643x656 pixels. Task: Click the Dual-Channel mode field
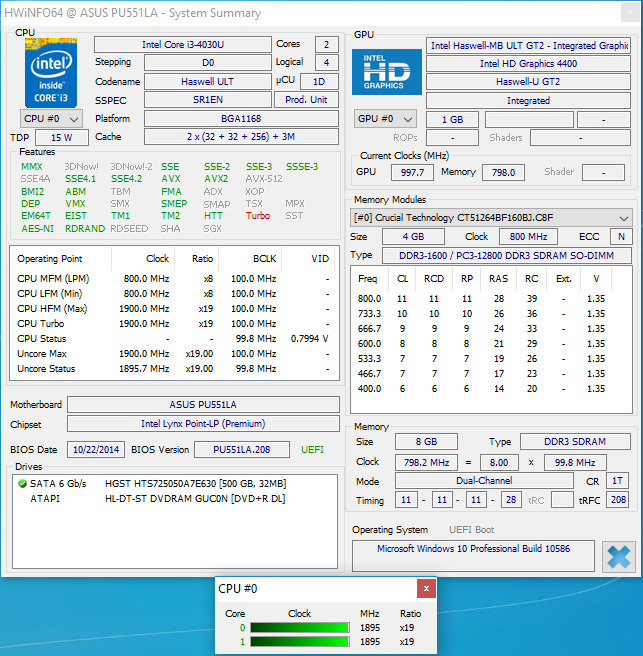click(x=484, y=481)
